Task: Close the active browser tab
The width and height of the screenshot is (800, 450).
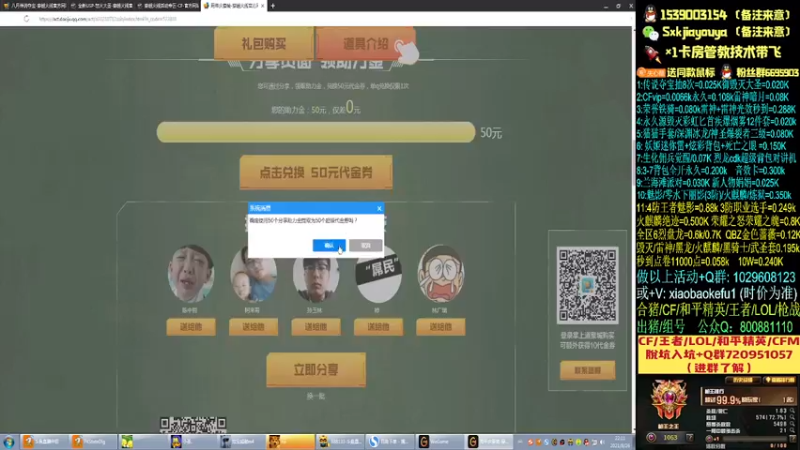Action: [x=263, y=6]
